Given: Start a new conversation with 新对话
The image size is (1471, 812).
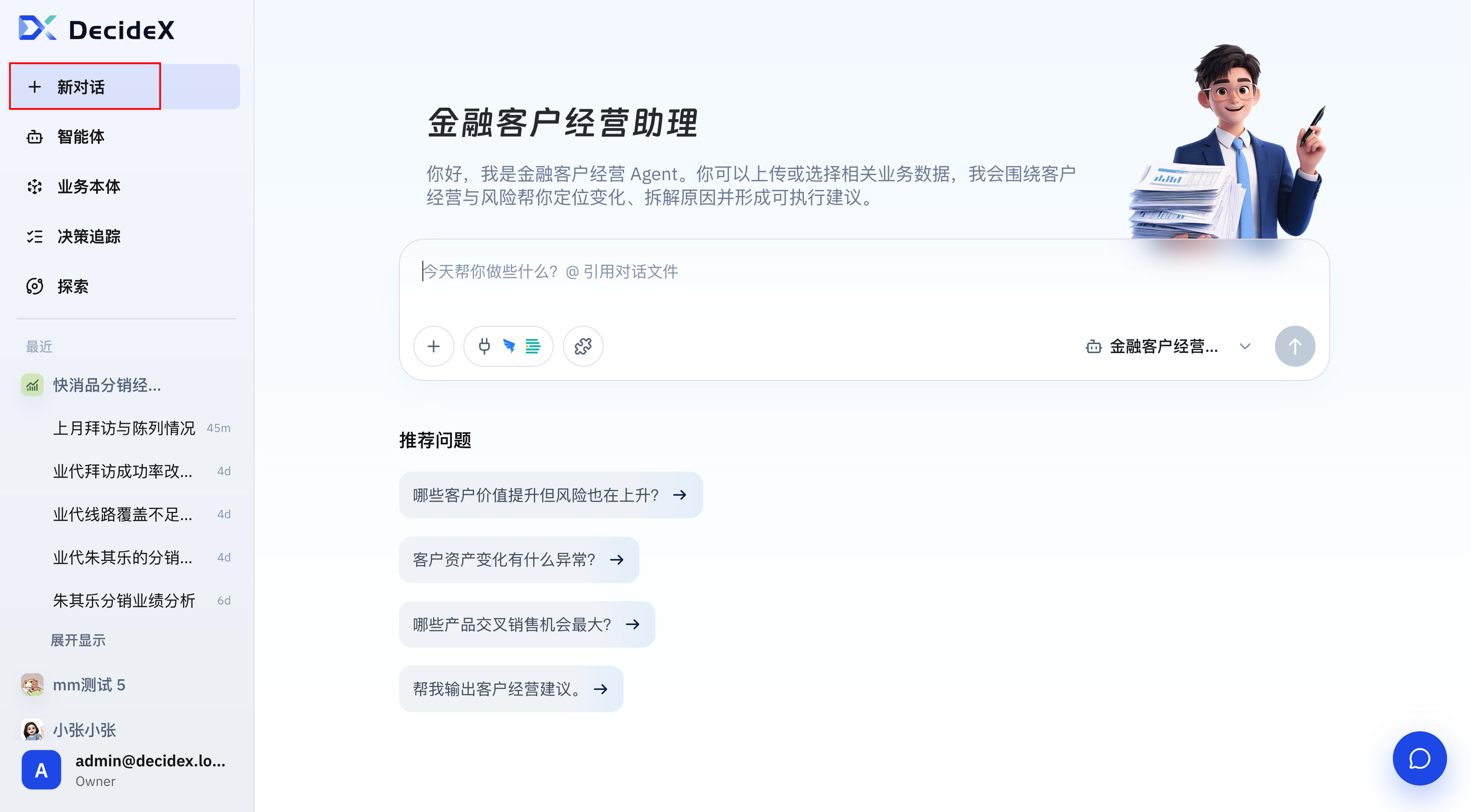Looking at the screenshot, I should click(126, 87).
